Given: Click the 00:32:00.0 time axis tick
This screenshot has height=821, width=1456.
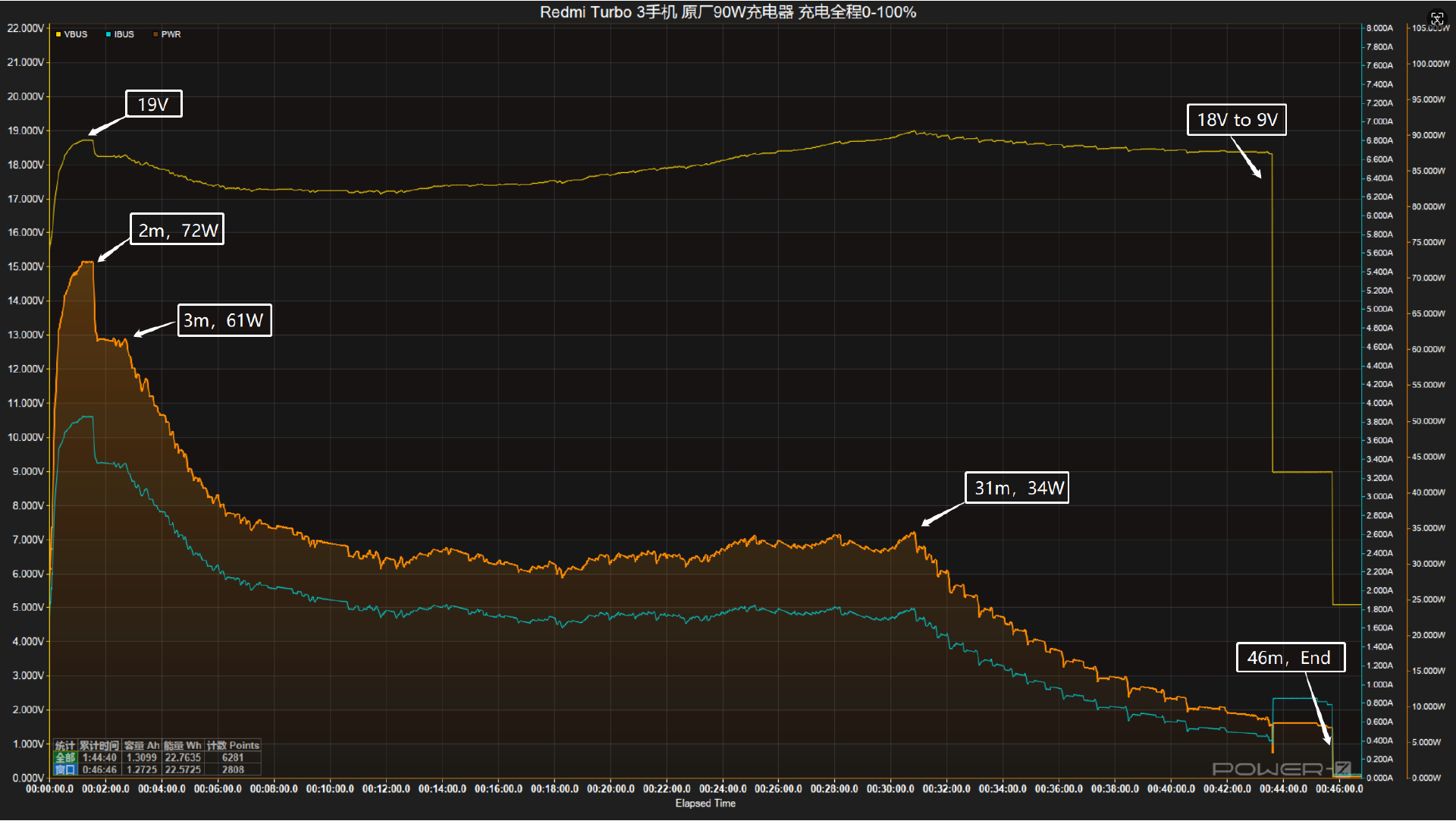Looking at the screenshot, I should point(946,789).
